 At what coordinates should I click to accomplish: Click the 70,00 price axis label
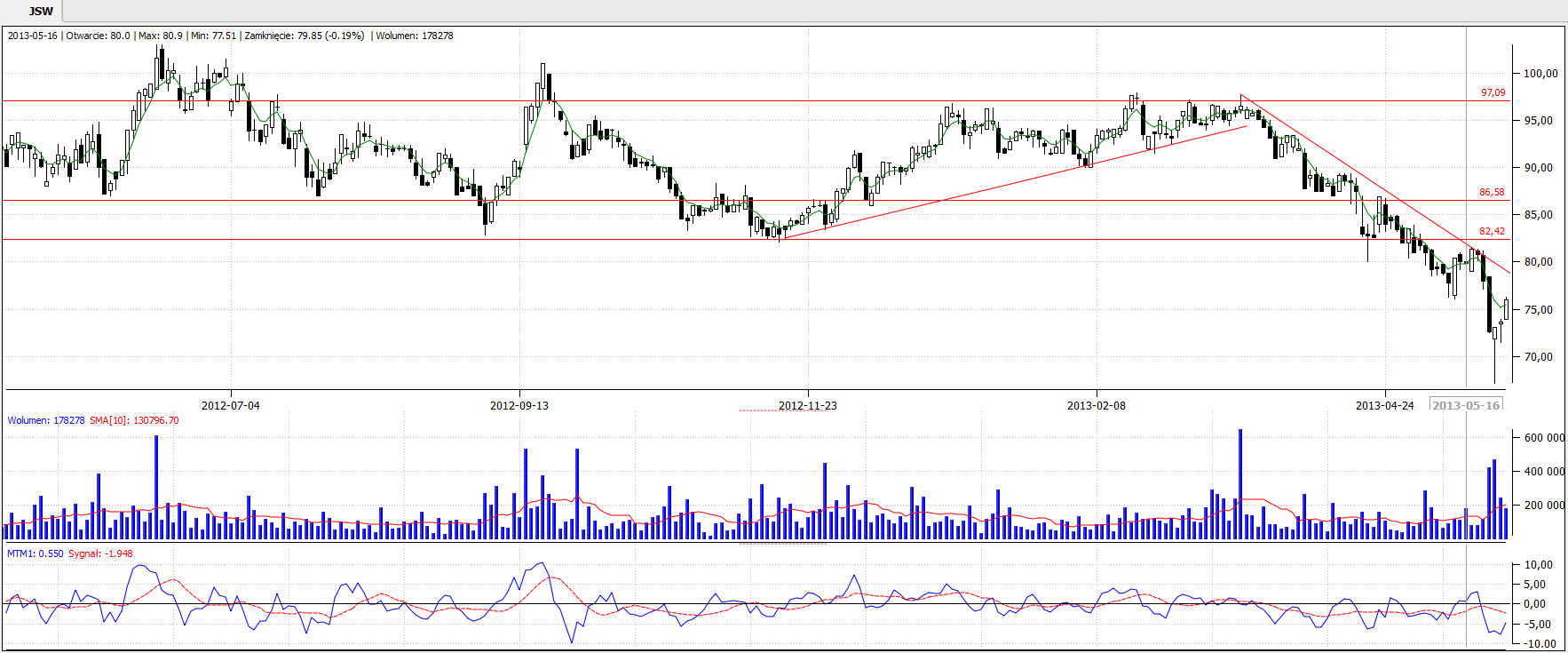(x=1539, y=357)
